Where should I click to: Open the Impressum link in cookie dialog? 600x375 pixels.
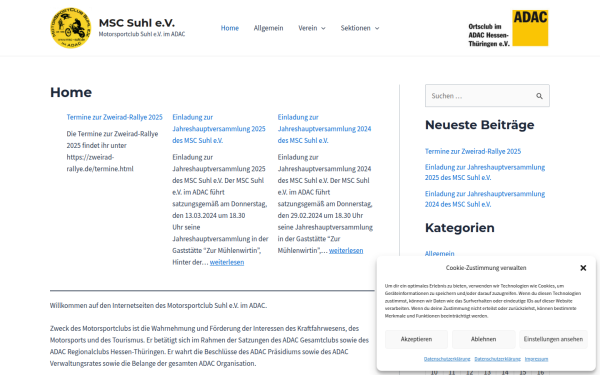(x=536, y=359)
